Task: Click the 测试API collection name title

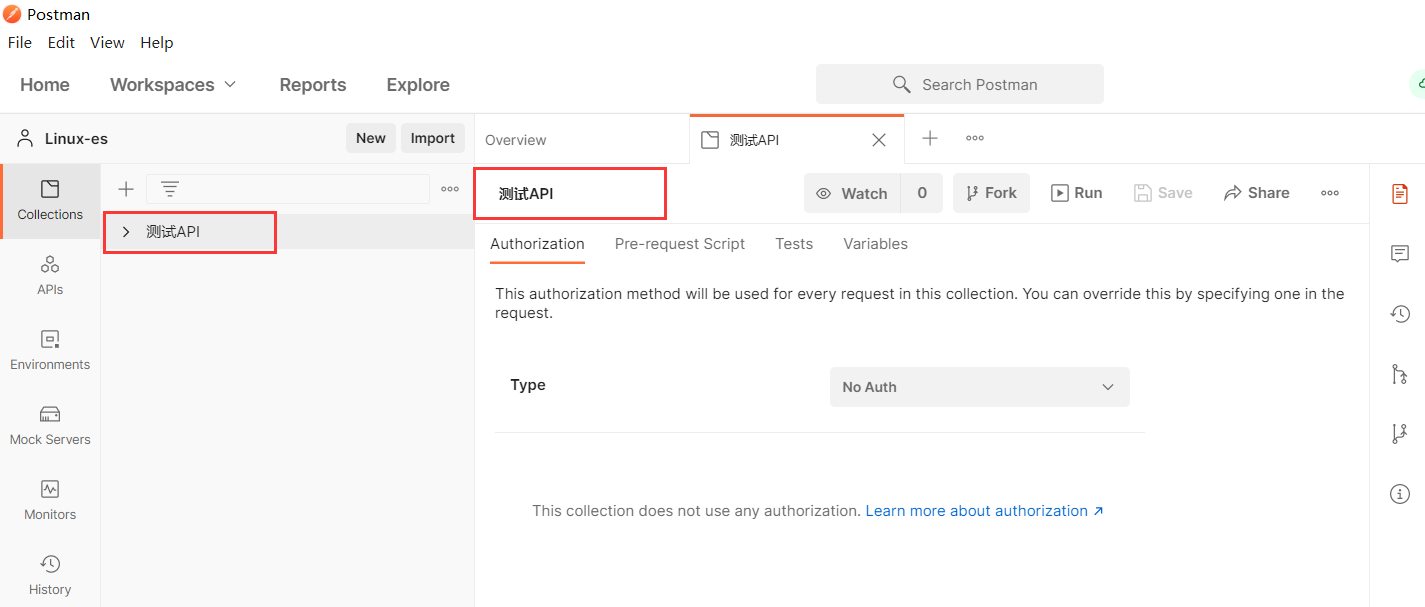Action: click(526, 194)
